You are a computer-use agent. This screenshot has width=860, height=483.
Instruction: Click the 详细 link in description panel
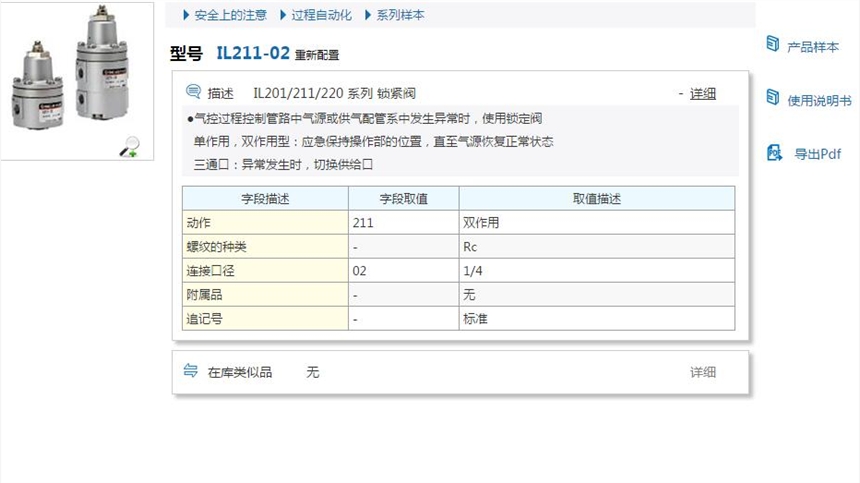point(702,93)
